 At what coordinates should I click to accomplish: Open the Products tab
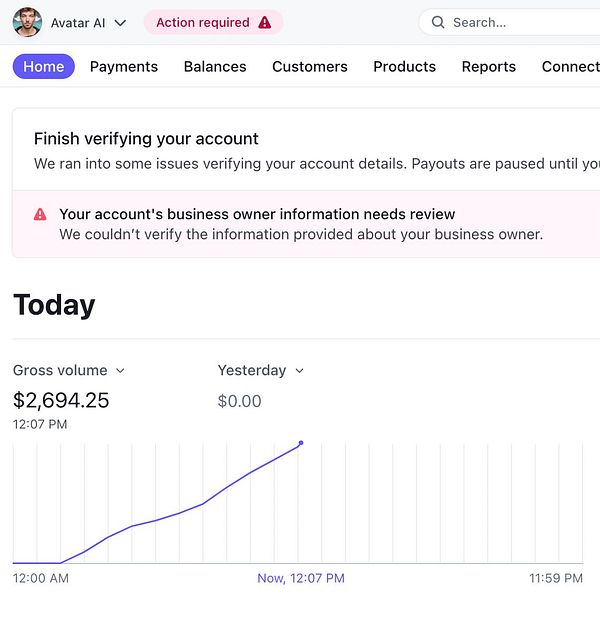(404, 67)
